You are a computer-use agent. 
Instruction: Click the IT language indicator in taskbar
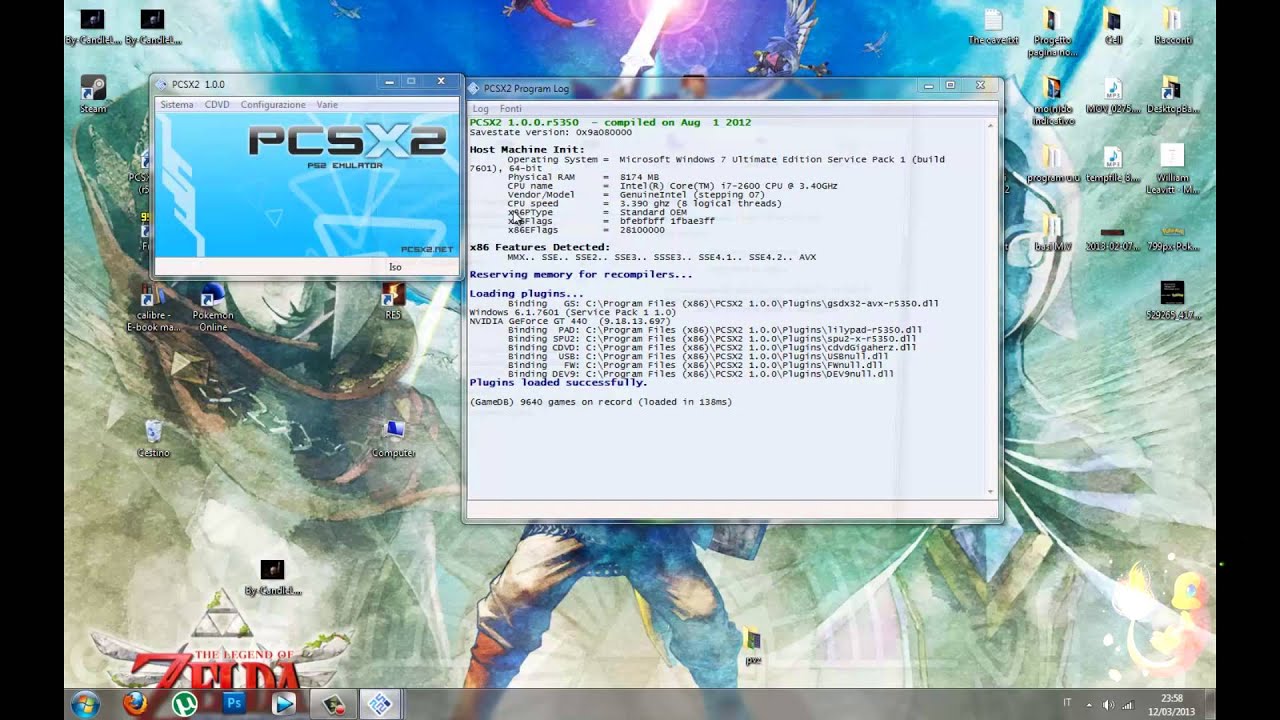(1067, 703)
